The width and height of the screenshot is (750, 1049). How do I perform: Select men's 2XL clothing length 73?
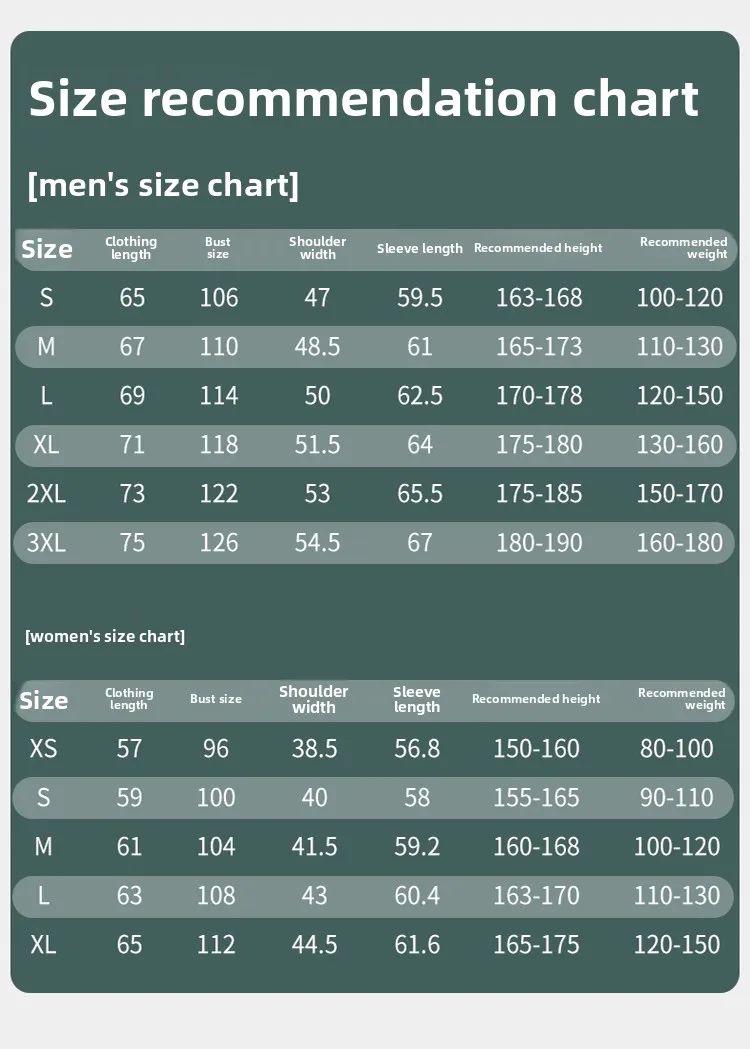132,494
